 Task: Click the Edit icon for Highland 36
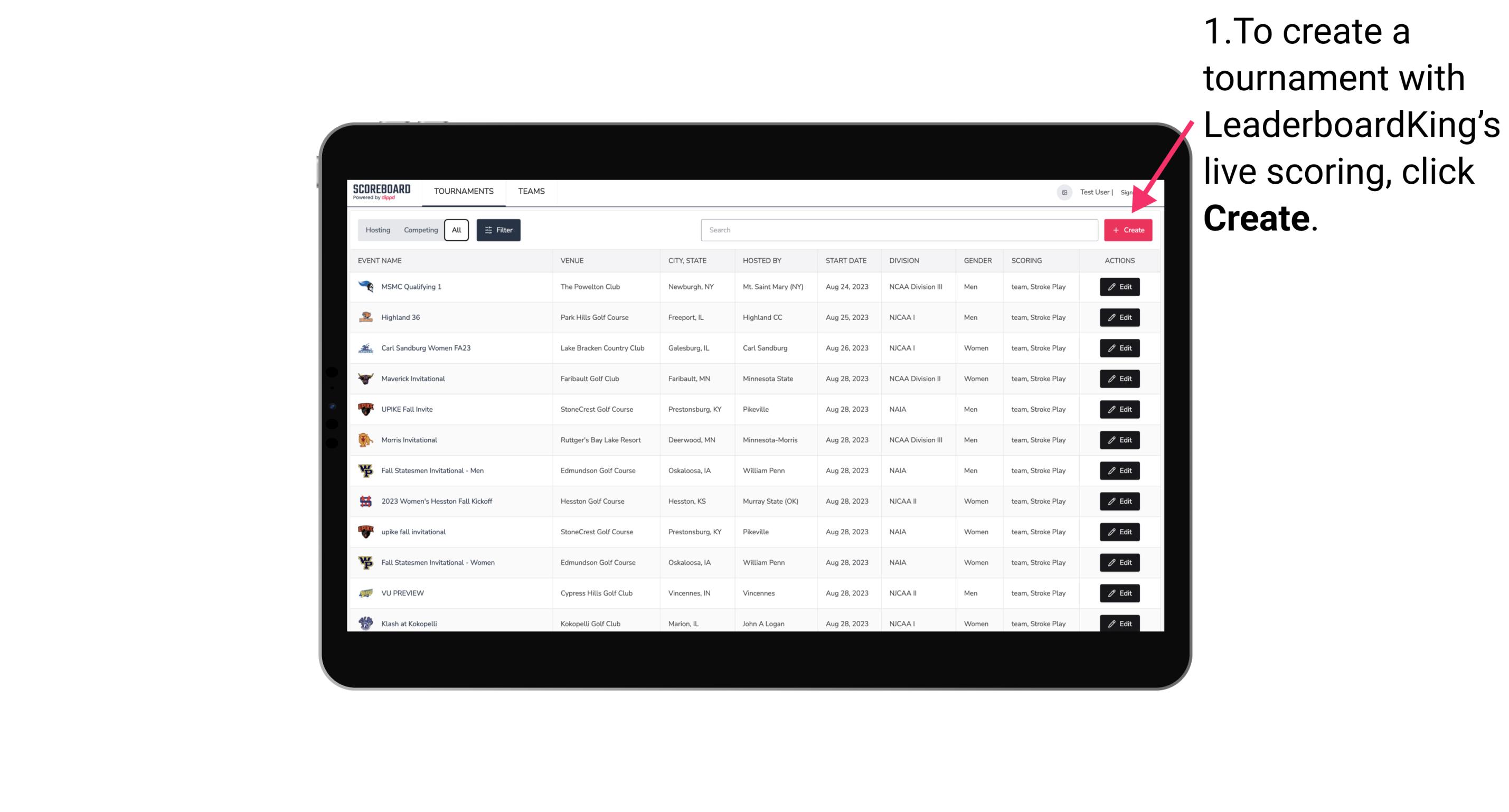1120,317
